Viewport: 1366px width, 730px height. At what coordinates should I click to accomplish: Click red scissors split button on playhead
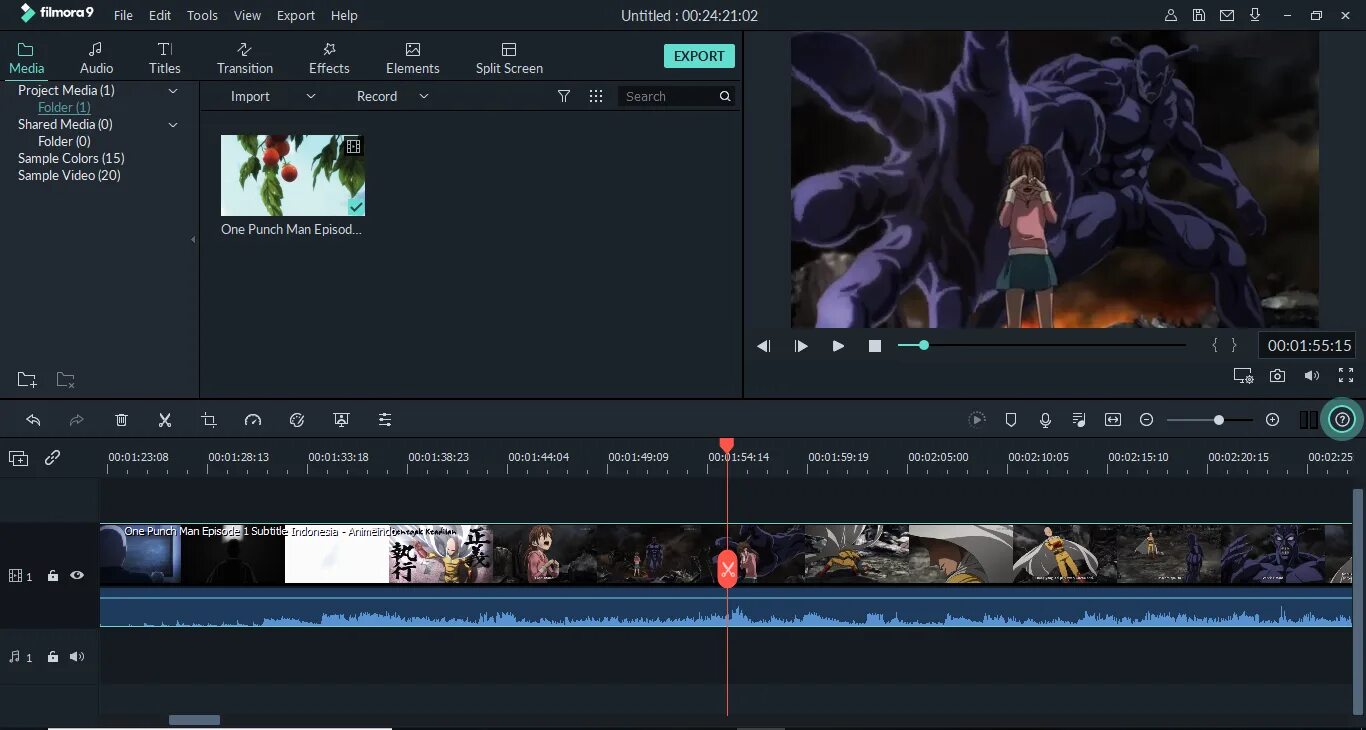coord(727,570)
